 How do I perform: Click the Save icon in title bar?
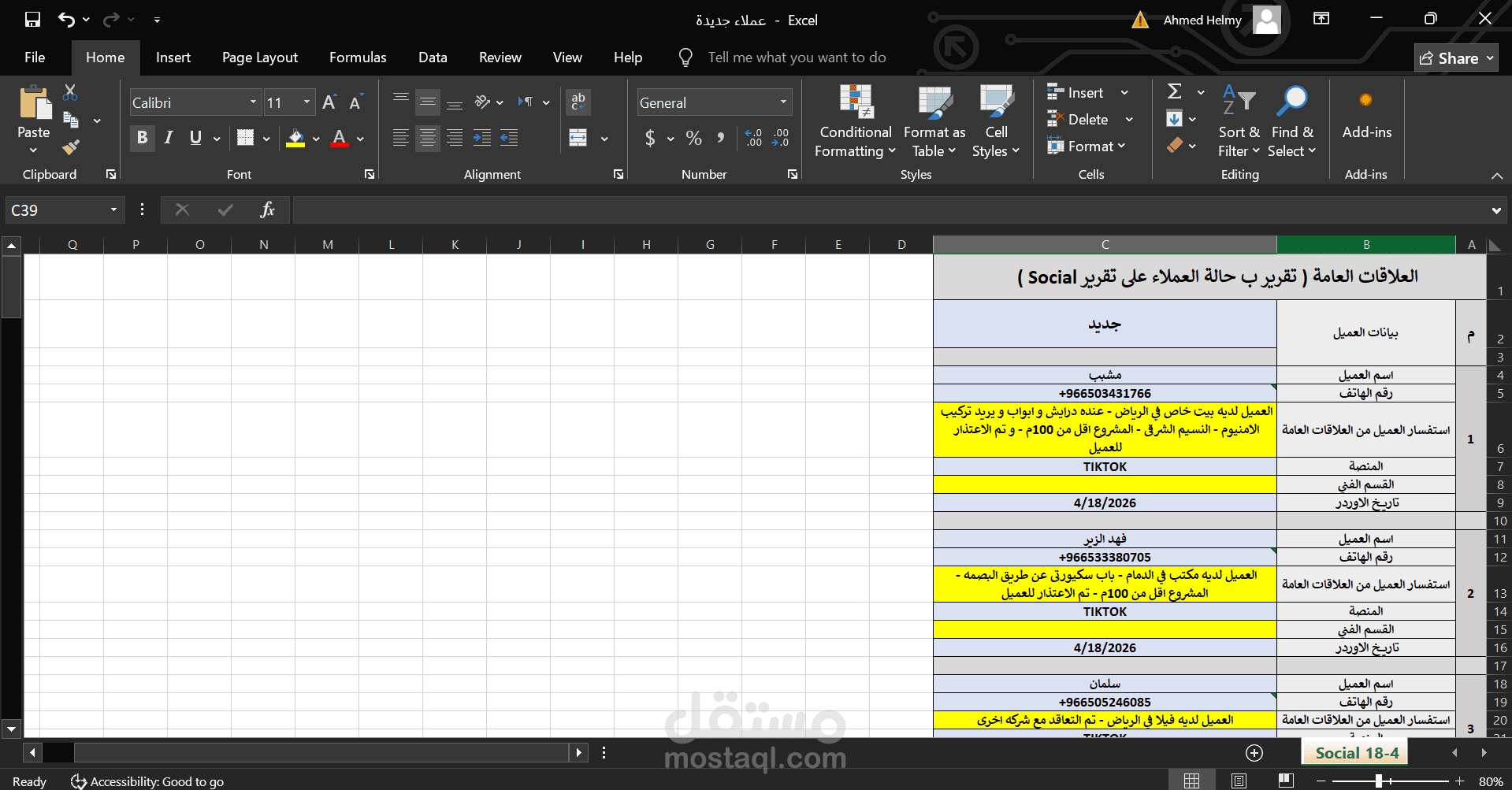tap(32, 20)
